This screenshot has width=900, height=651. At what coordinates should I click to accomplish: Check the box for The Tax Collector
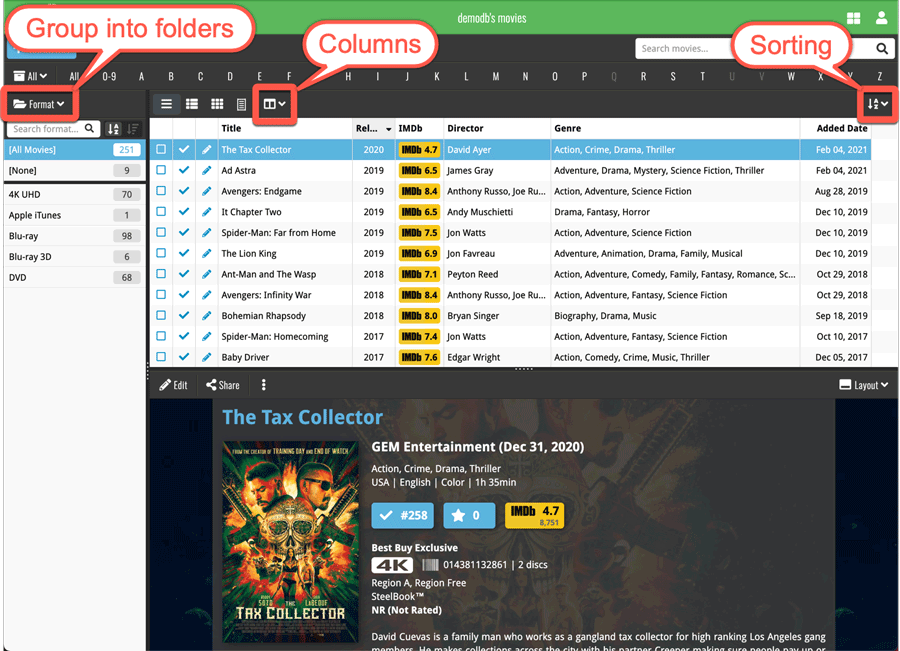161,149
